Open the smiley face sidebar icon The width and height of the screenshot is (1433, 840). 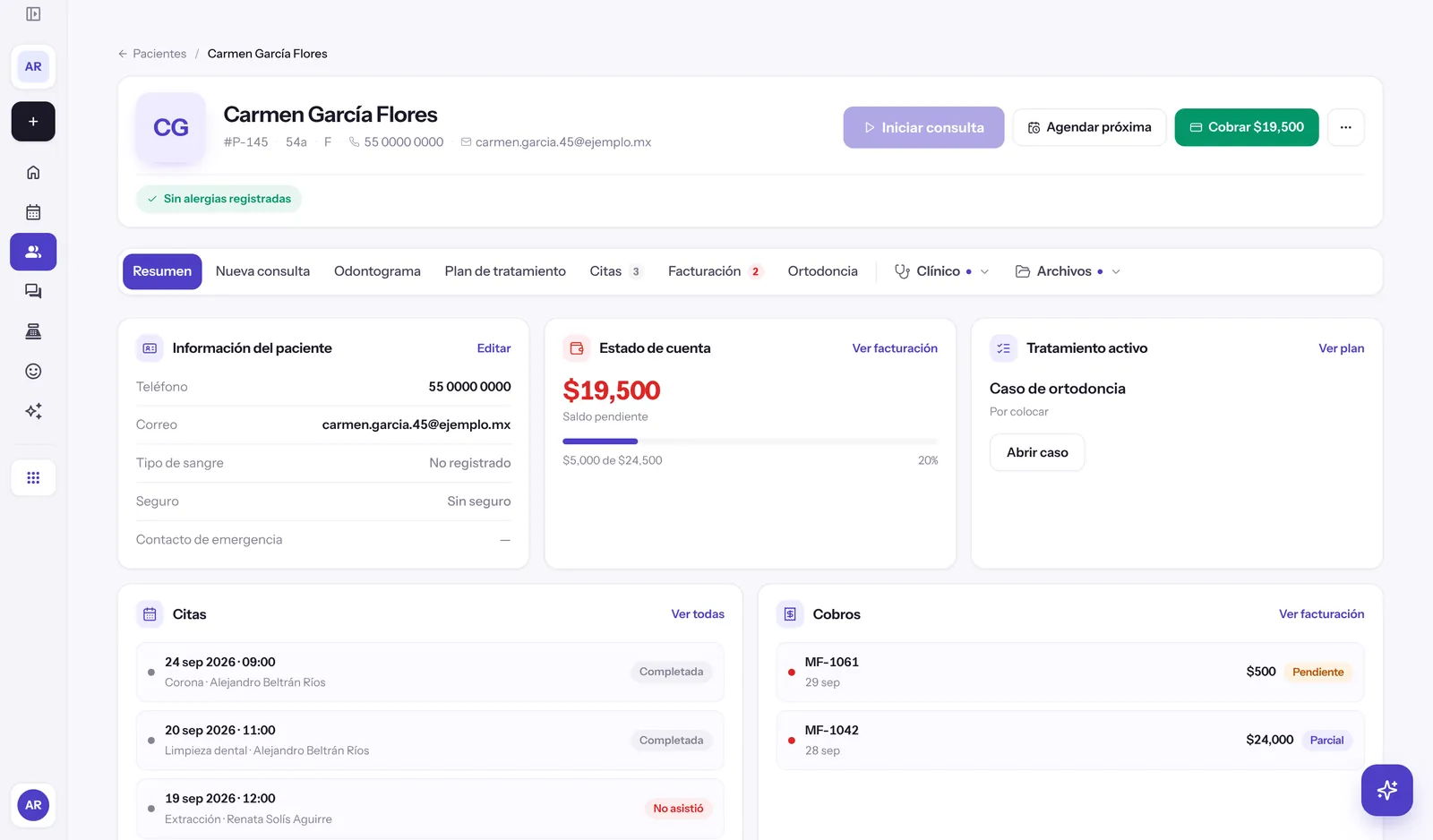click(33, 371)
